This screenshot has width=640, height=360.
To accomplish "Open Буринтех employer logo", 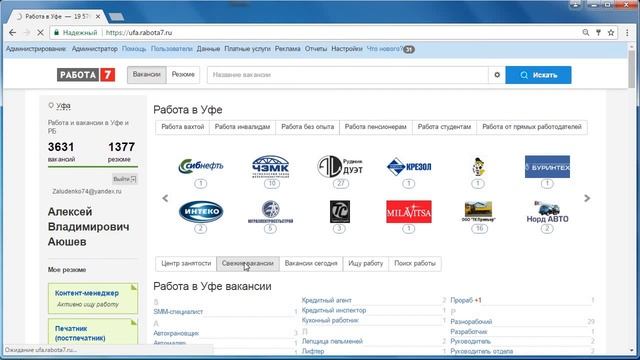I will coord(547,167).
